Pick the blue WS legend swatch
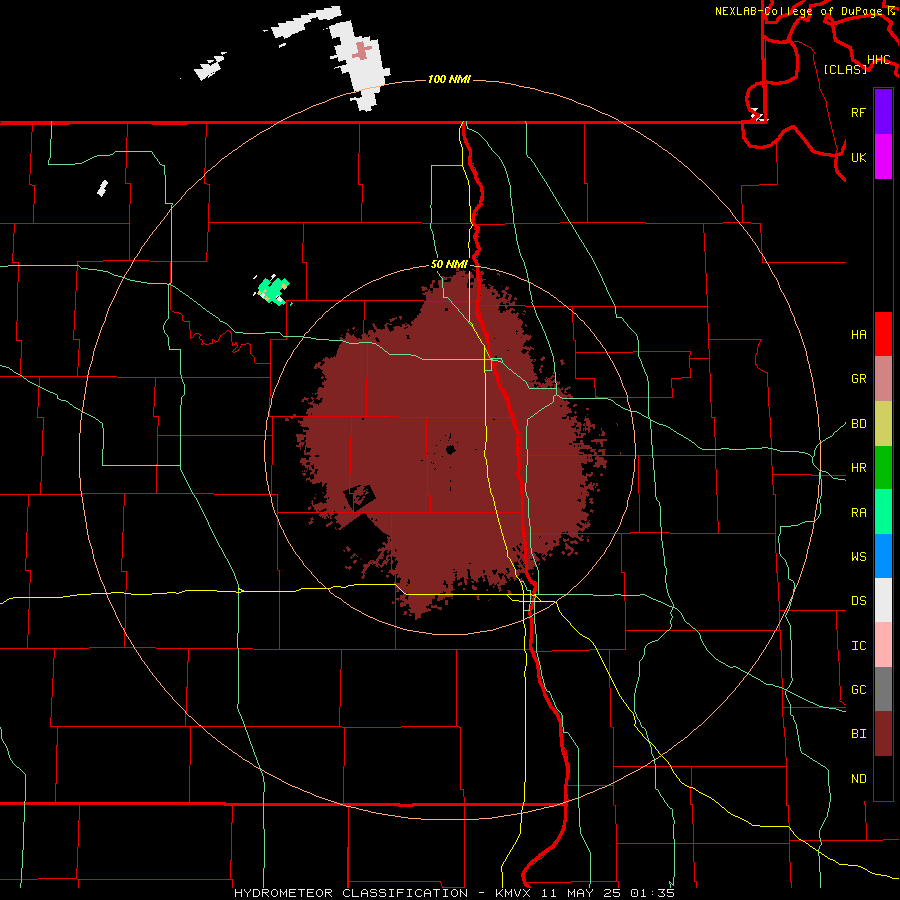This screenshot has height=900, width=900. click(x=883, y=556)
